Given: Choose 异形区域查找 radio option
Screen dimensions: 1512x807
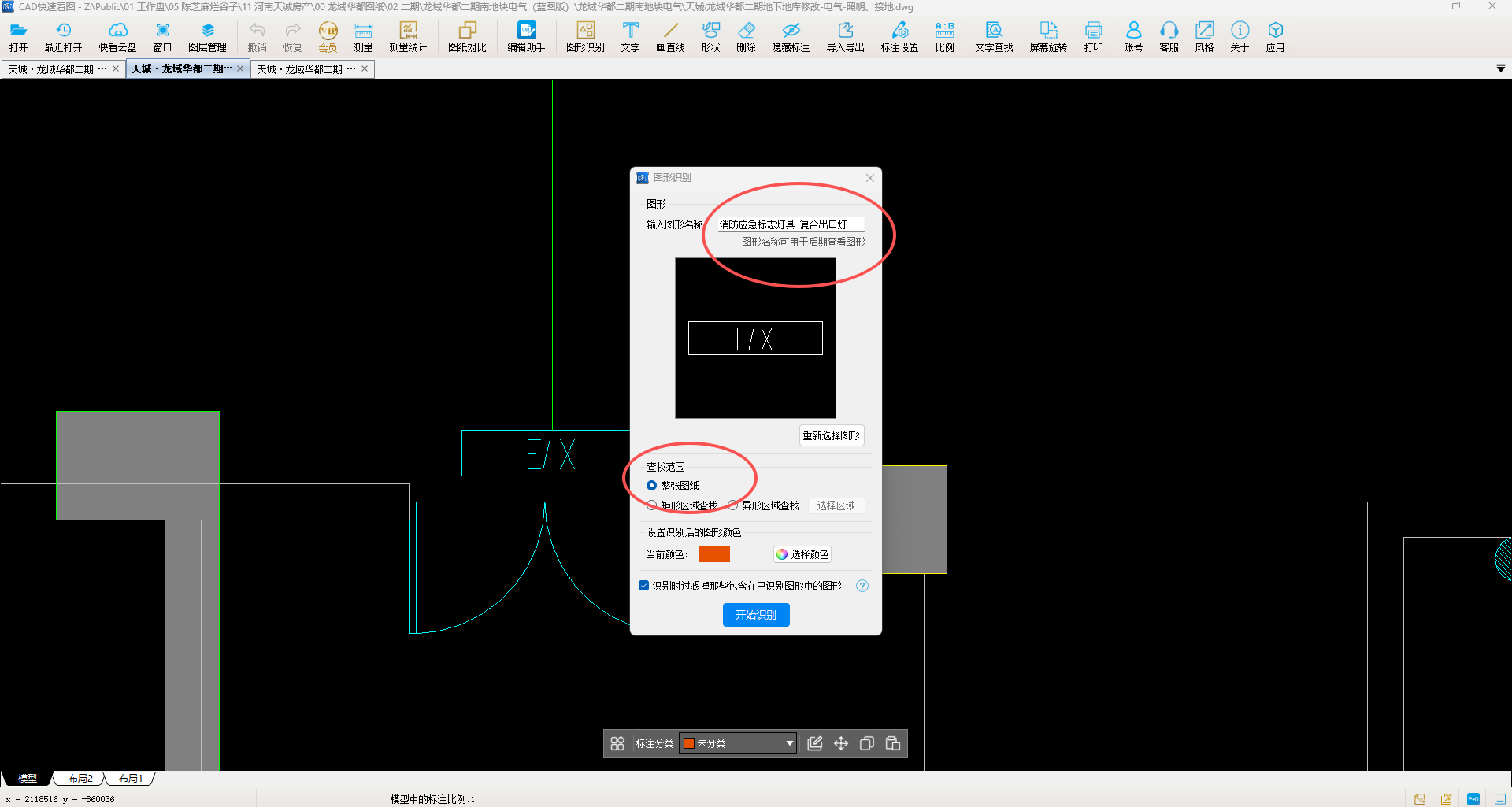Looking at the screenshot, I should 733,505.
